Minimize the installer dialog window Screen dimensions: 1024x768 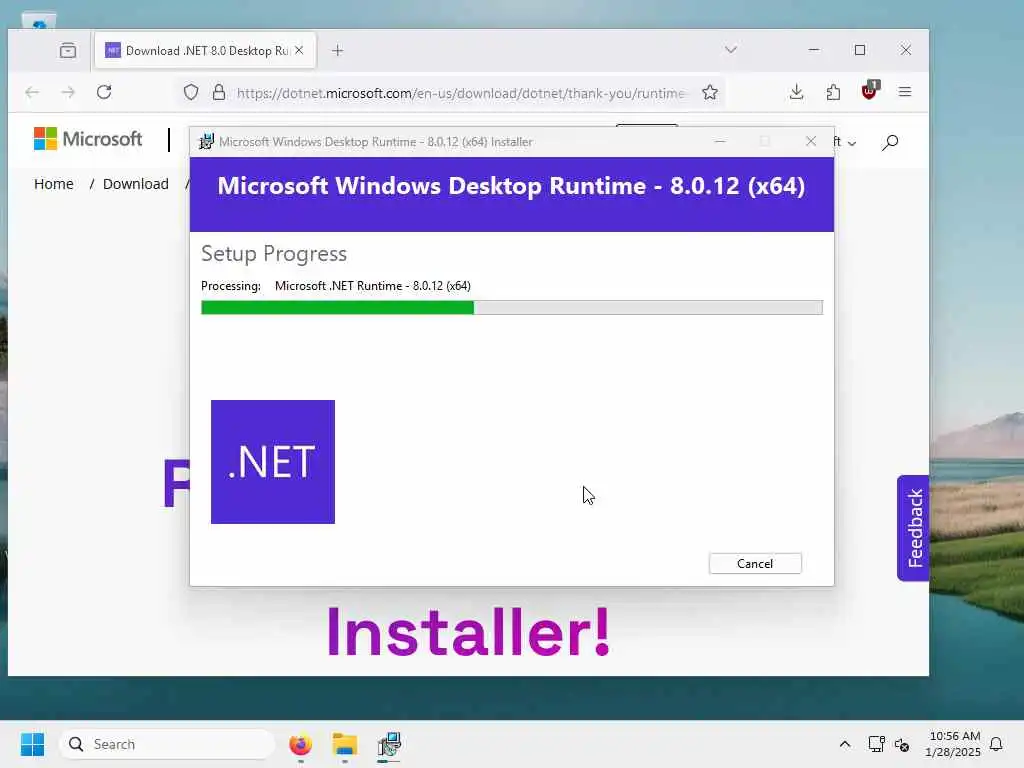click(720, 142)
